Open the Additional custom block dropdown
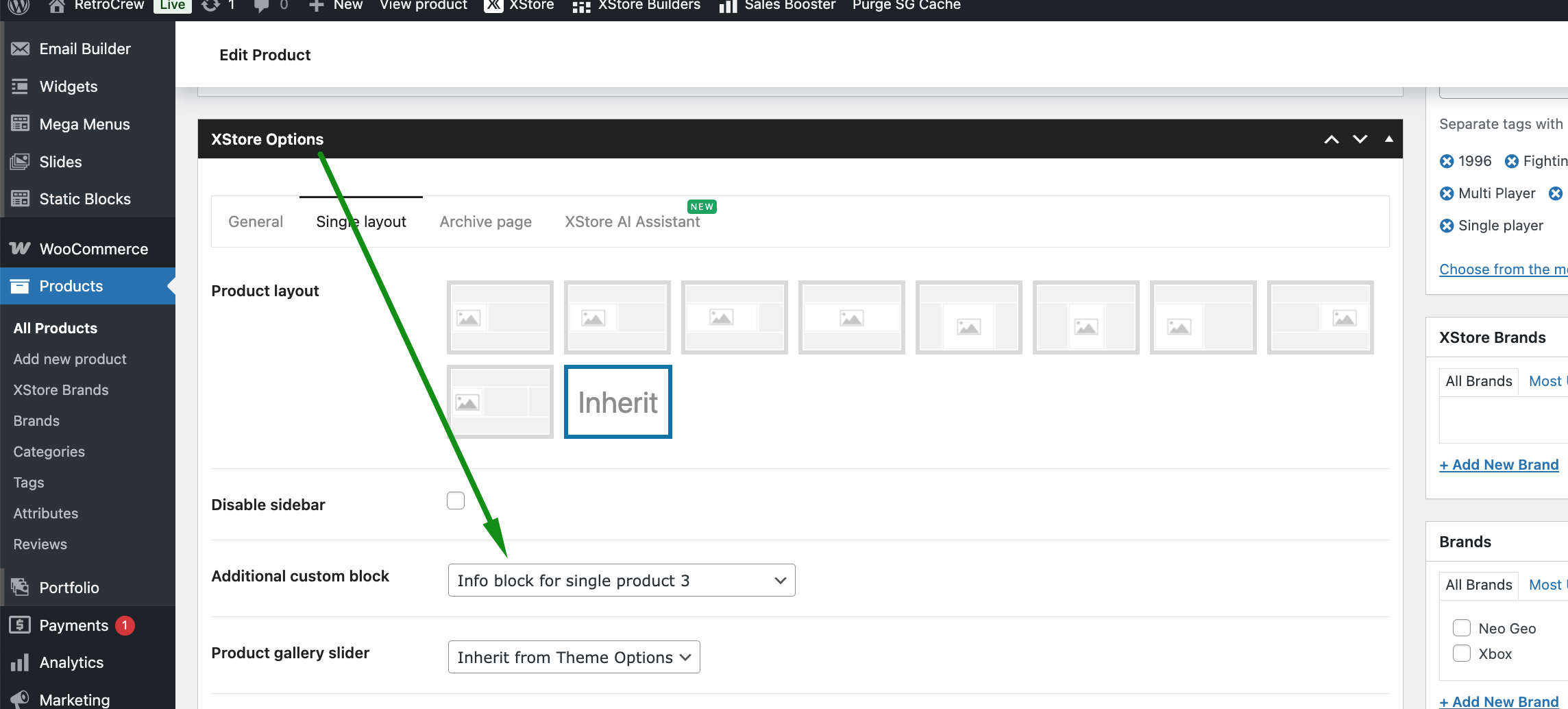 pyautogui.click(x=622, y=580)
